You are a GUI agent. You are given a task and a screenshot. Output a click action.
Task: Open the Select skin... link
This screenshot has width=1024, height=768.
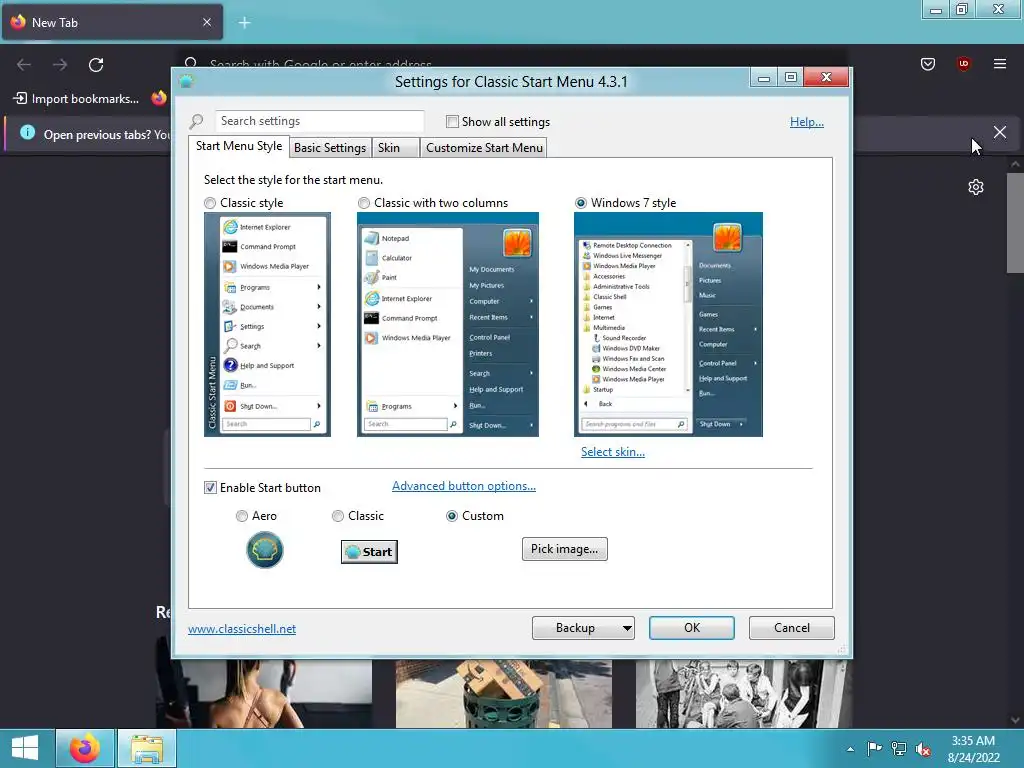tap(613, 452)
